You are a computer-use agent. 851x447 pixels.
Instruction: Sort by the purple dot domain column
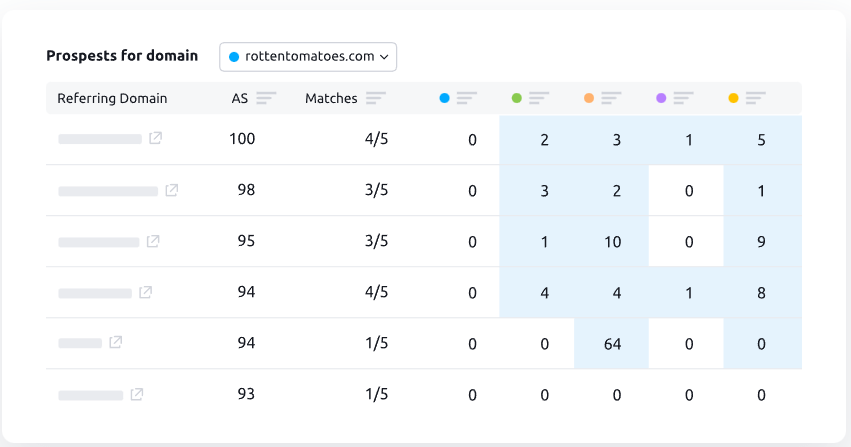683,98
